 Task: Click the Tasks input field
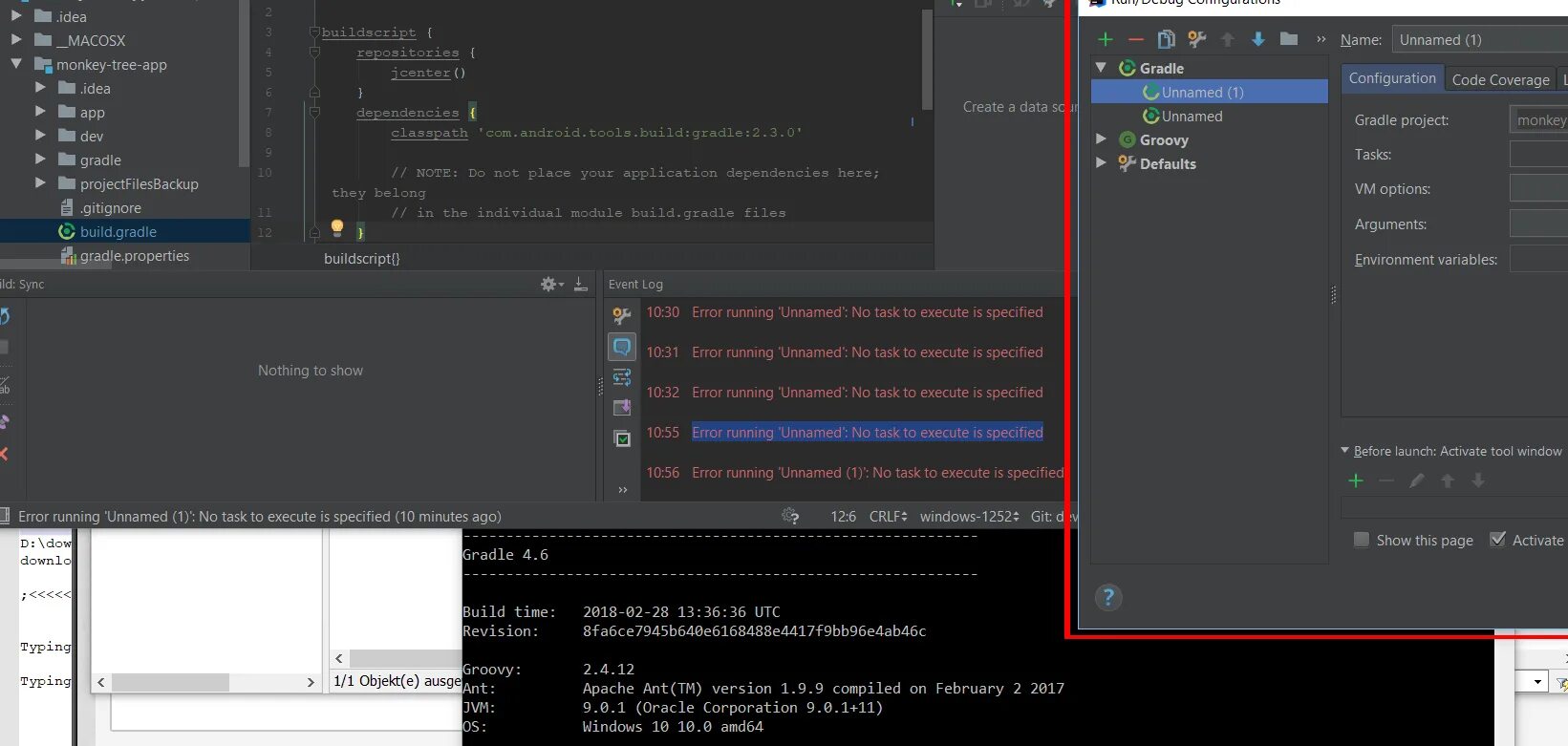pyautogui.click(x=1538, y=154)
